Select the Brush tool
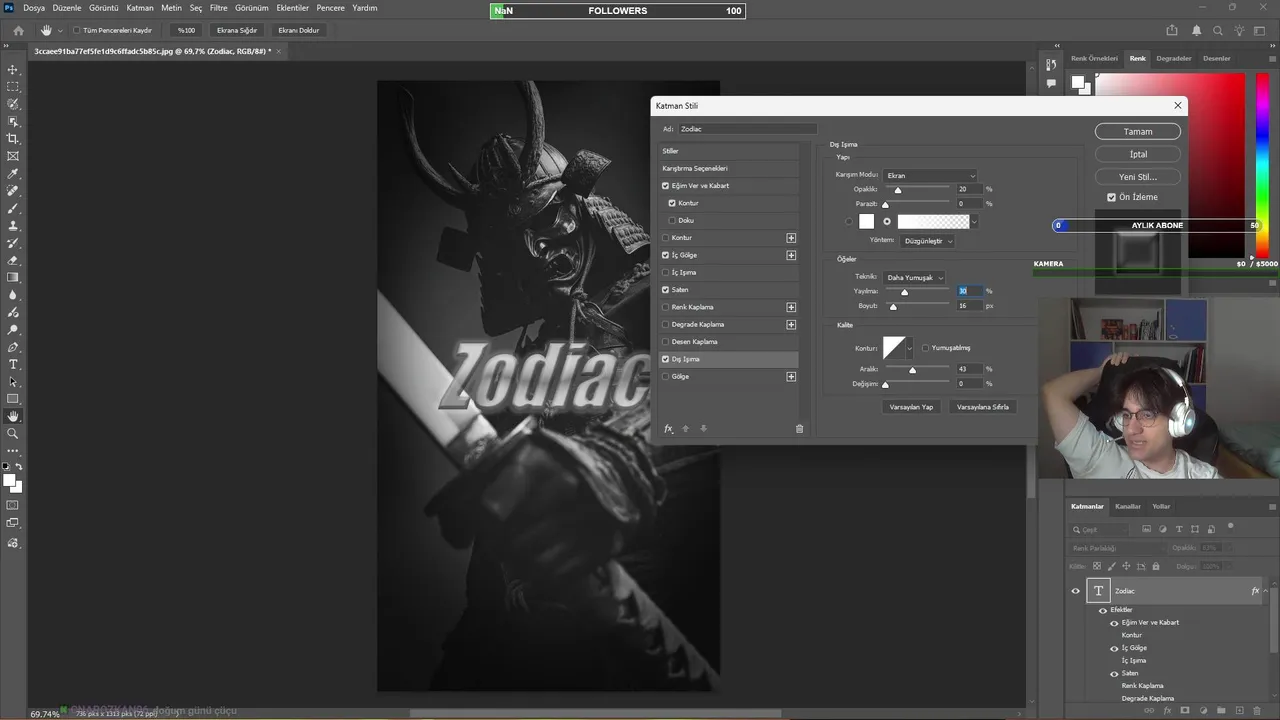The width and height of the screenshot is (1280, 720). coord(13,208)
